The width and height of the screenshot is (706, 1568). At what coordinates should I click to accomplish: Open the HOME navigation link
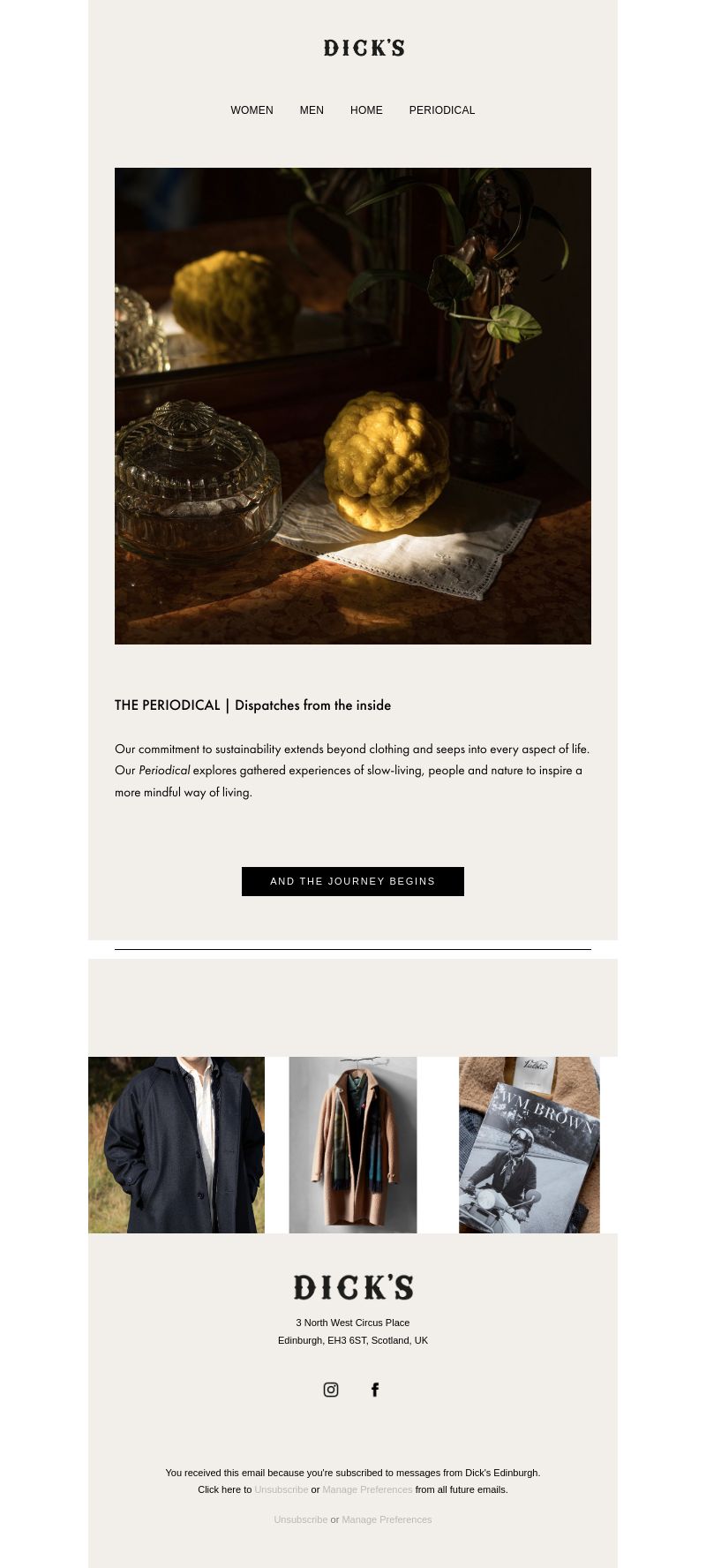[366, 110]
